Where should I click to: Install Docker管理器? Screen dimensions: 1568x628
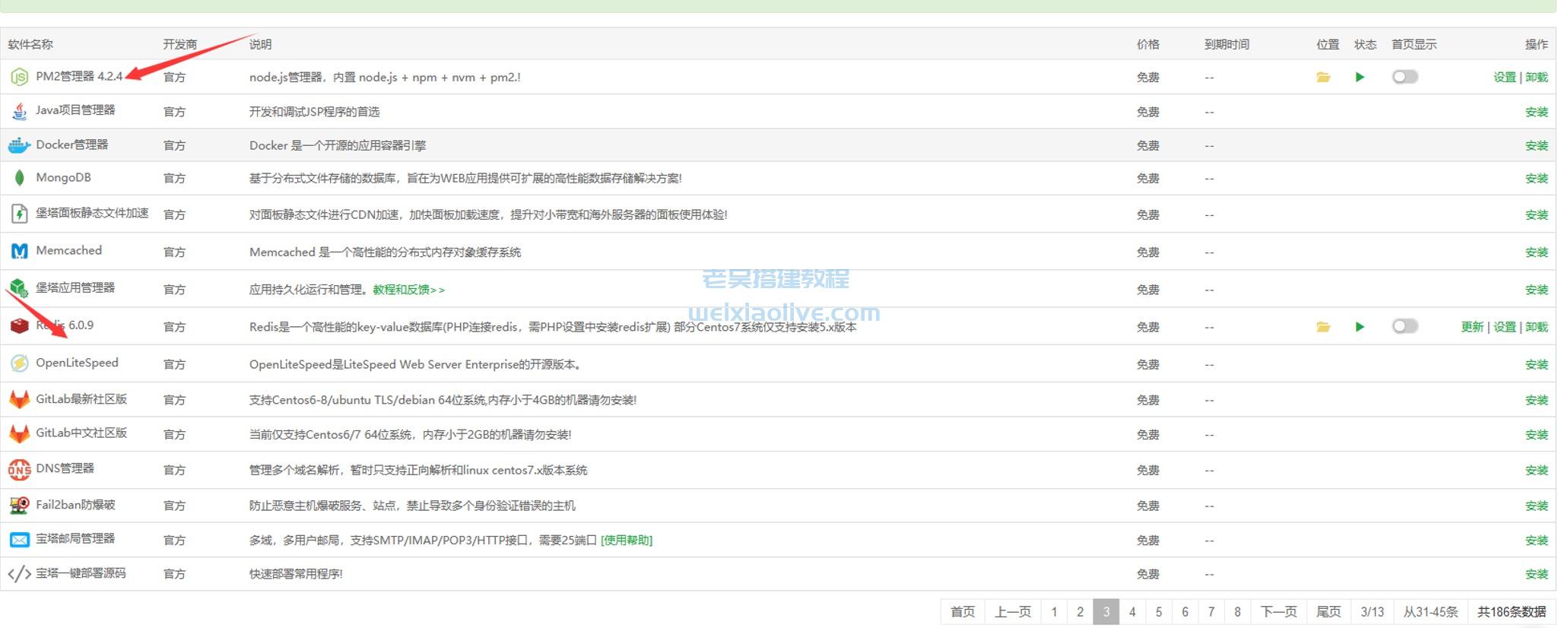1536,145
